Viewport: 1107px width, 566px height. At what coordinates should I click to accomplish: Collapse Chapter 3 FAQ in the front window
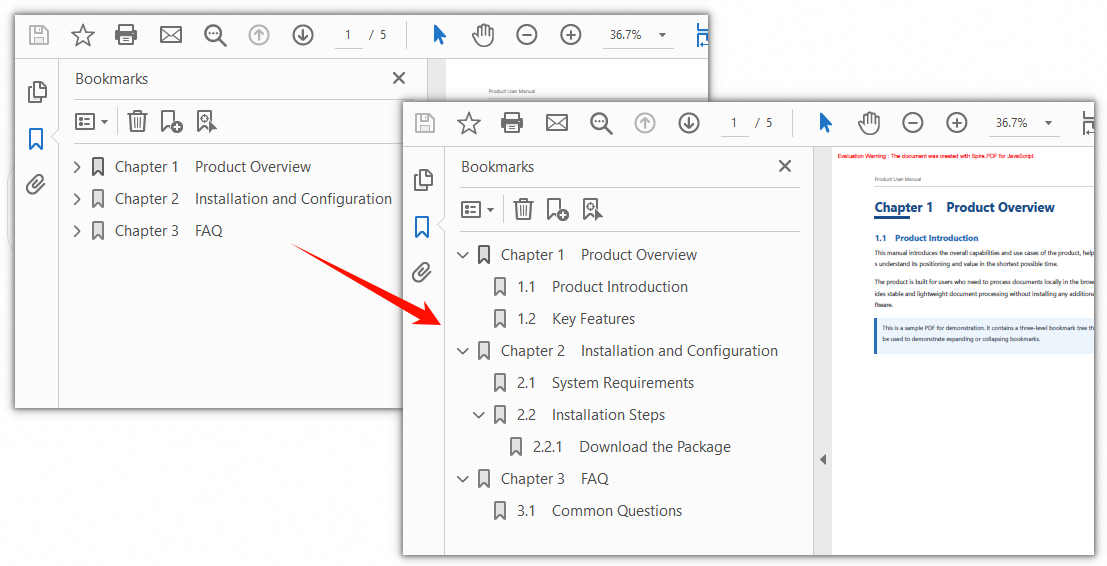(x=463, y=479)
